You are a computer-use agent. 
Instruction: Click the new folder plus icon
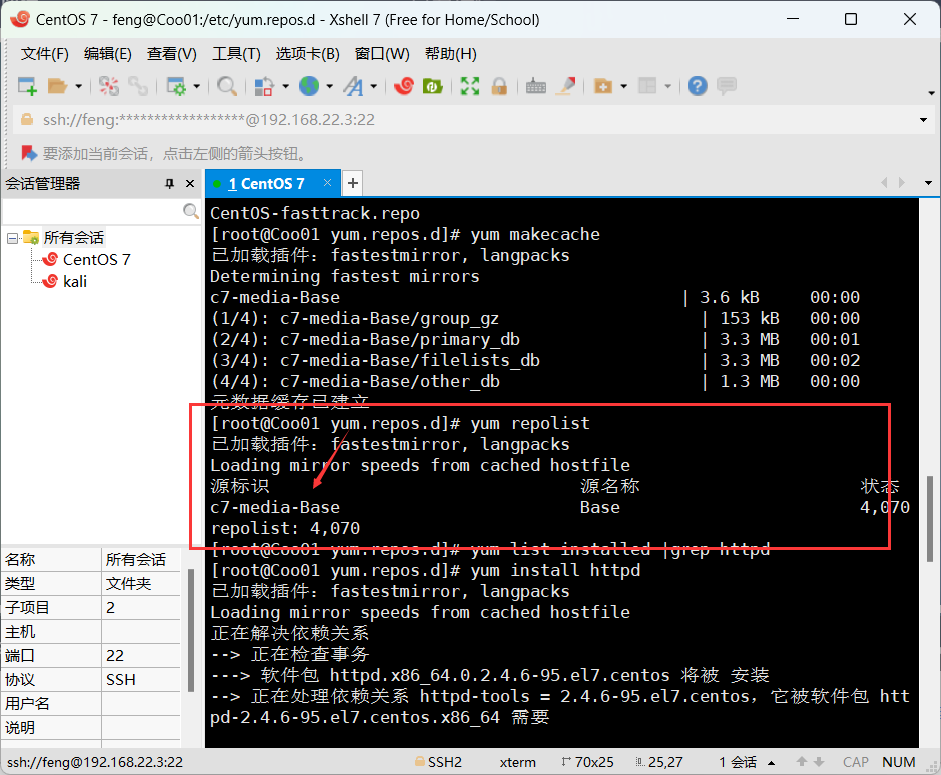pos(603,86)
